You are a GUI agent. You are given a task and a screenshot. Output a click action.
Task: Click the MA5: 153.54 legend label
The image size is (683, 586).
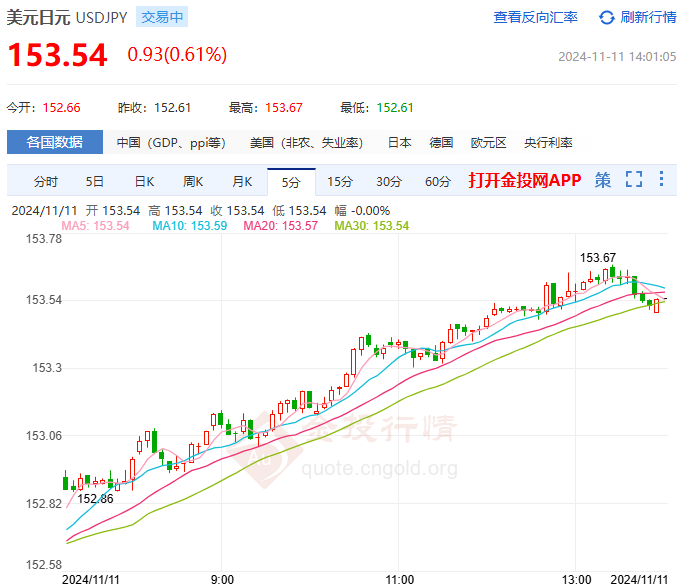click(x=95, y=226)
